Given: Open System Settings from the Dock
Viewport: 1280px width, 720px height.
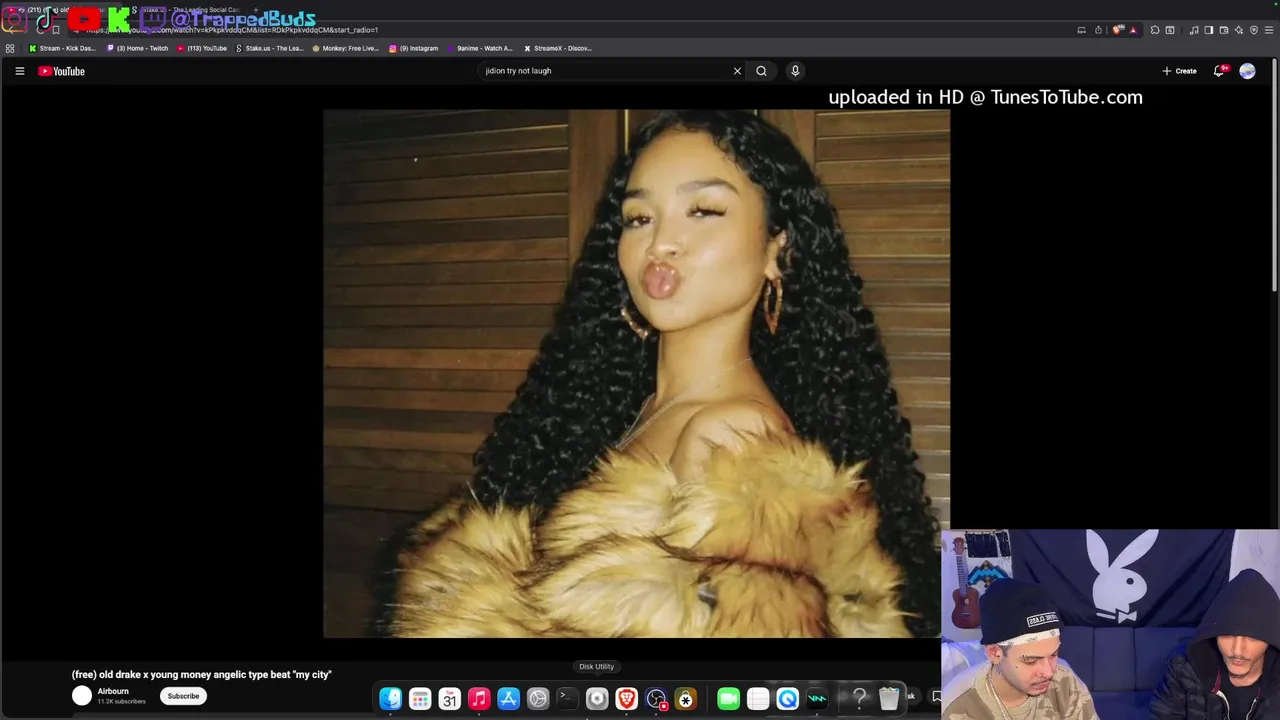Looking at the screenshot, I should 538,699.
